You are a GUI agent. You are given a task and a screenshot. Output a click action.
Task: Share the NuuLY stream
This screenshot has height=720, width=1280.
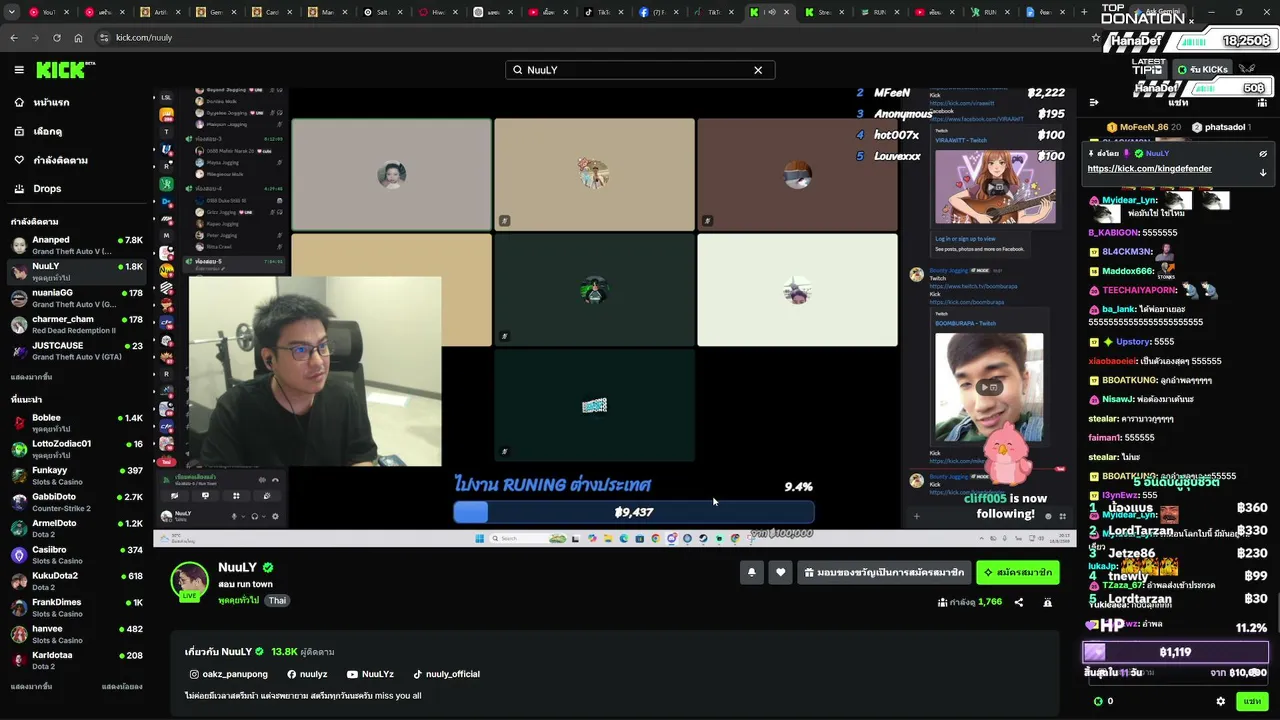(x=1019, y=602)
